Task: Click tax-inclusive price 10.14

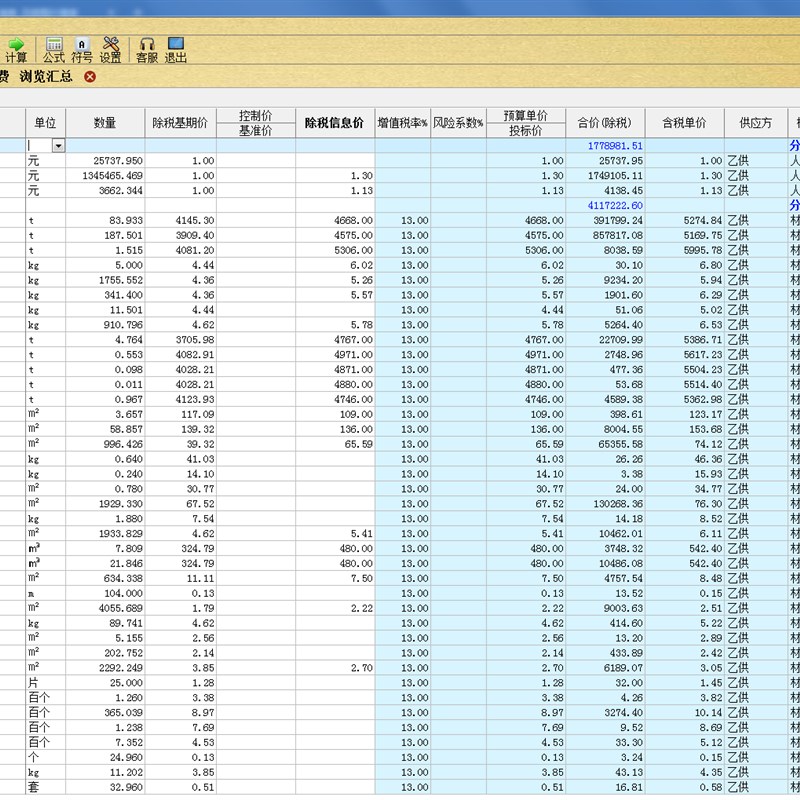Action: pyautogui.click(x=684, y=713)
